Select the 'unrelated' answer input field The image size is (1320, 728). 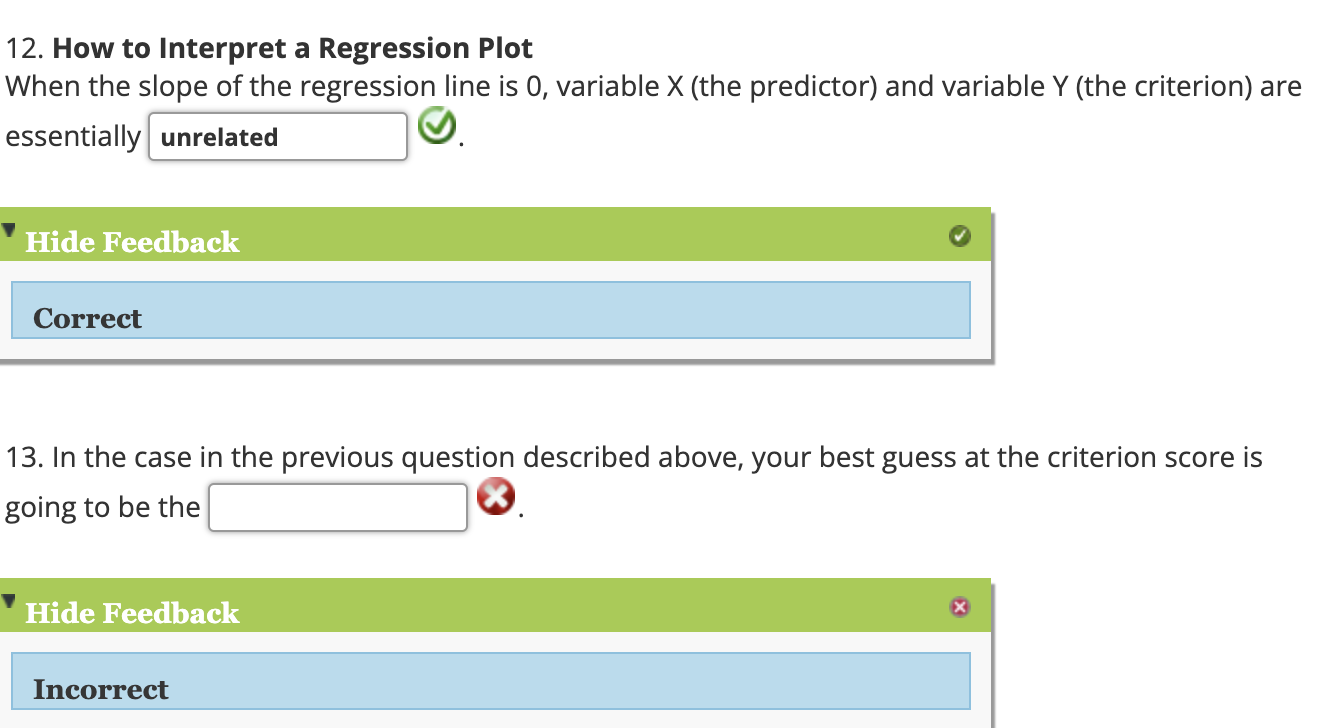pos(277,136)
